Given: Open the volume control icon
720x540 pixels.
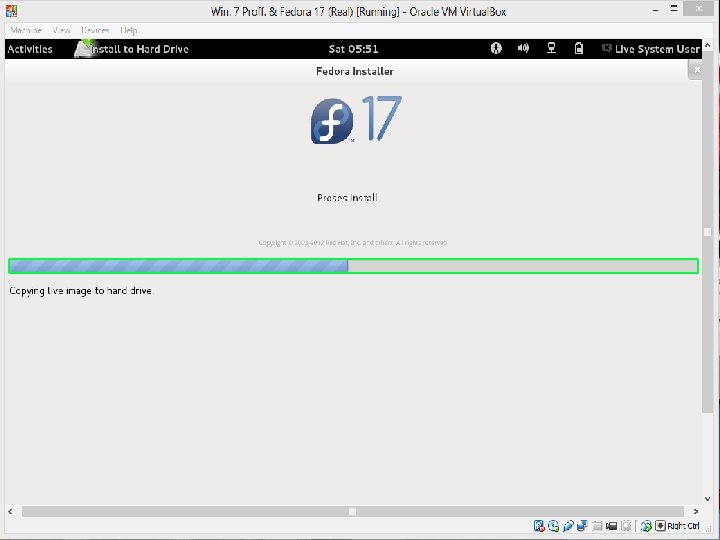Looking at the screenshot, I should [523, 48].
